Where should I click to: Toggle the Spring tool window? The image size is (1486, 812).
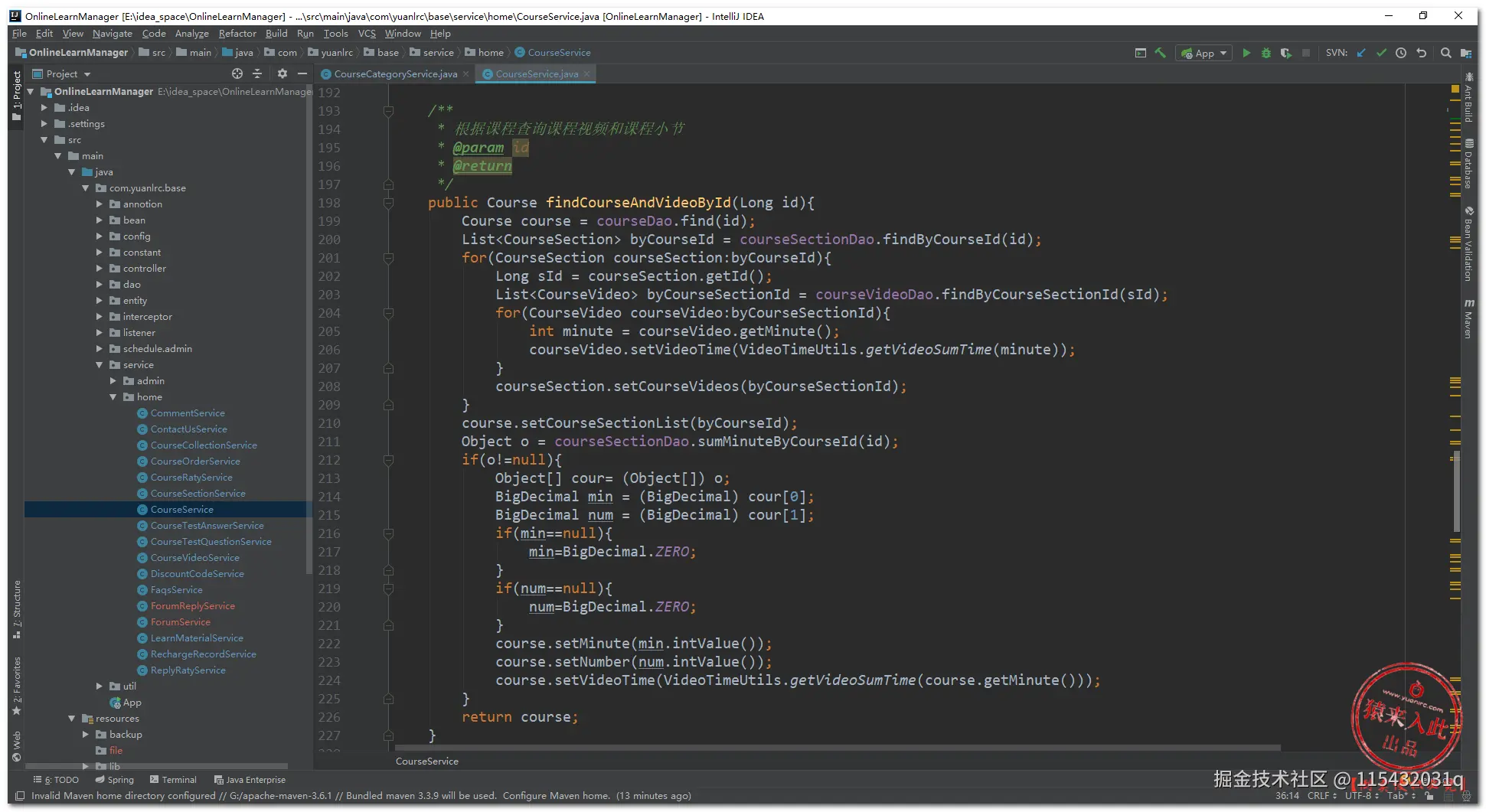(x=115, y=780)
